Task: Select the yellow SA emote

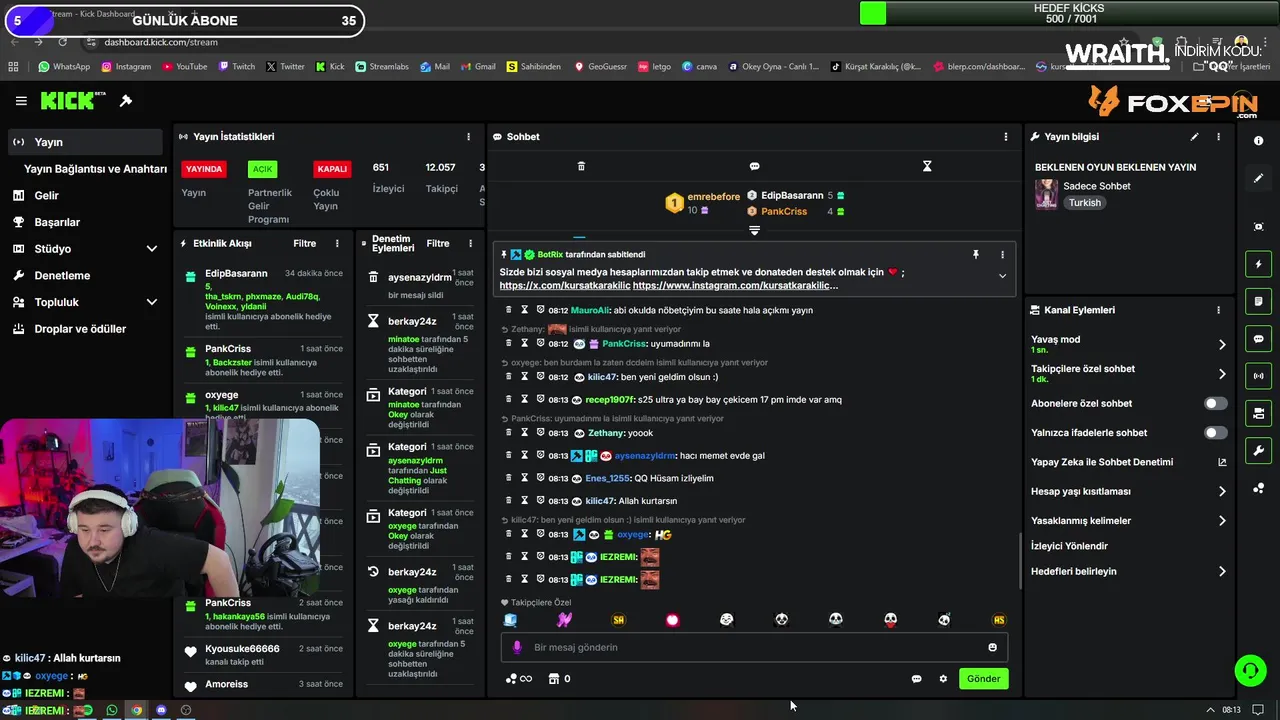Action: pos(618,620)
